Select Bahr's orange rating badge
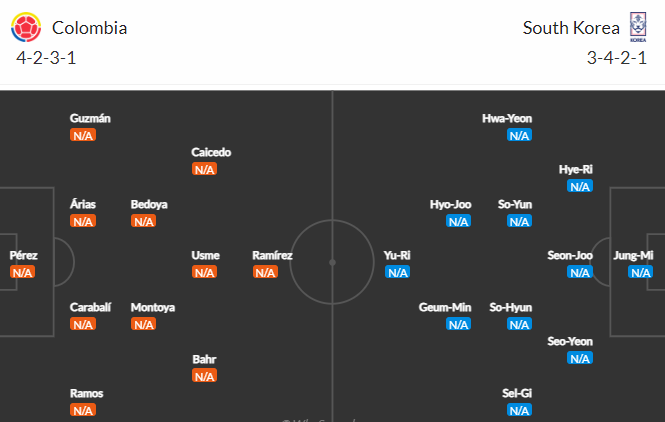This screenshot has height=422, width=665. click(204, 376)
